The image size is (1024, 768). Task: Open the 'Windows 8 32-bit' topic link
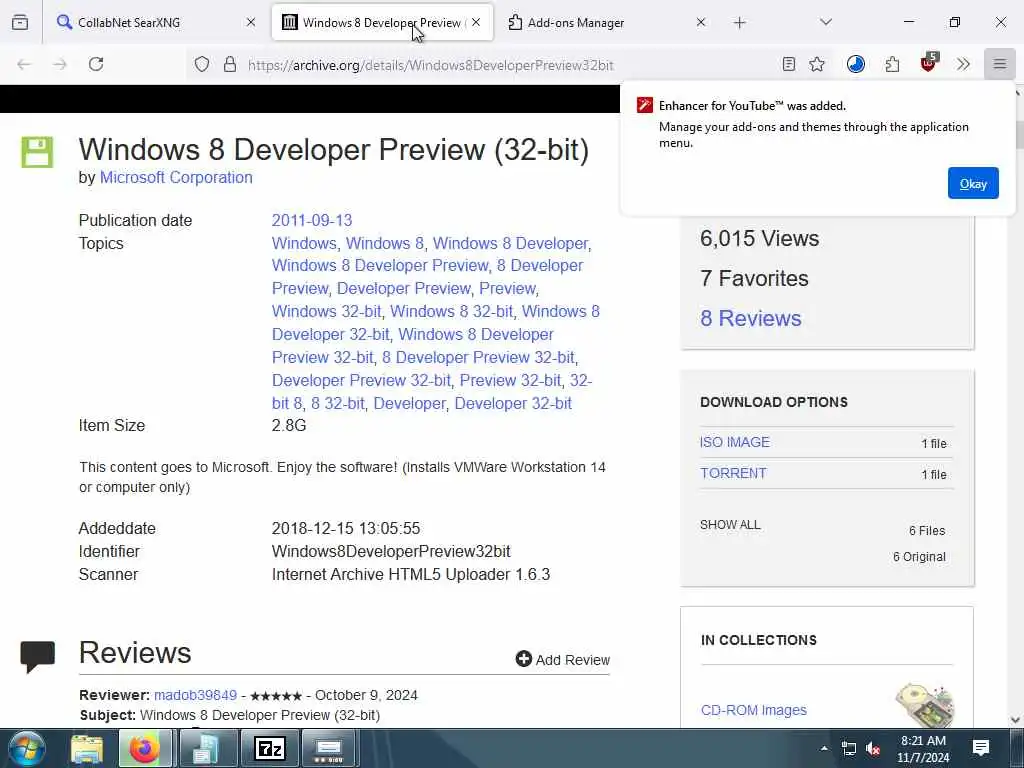(451, 312)
